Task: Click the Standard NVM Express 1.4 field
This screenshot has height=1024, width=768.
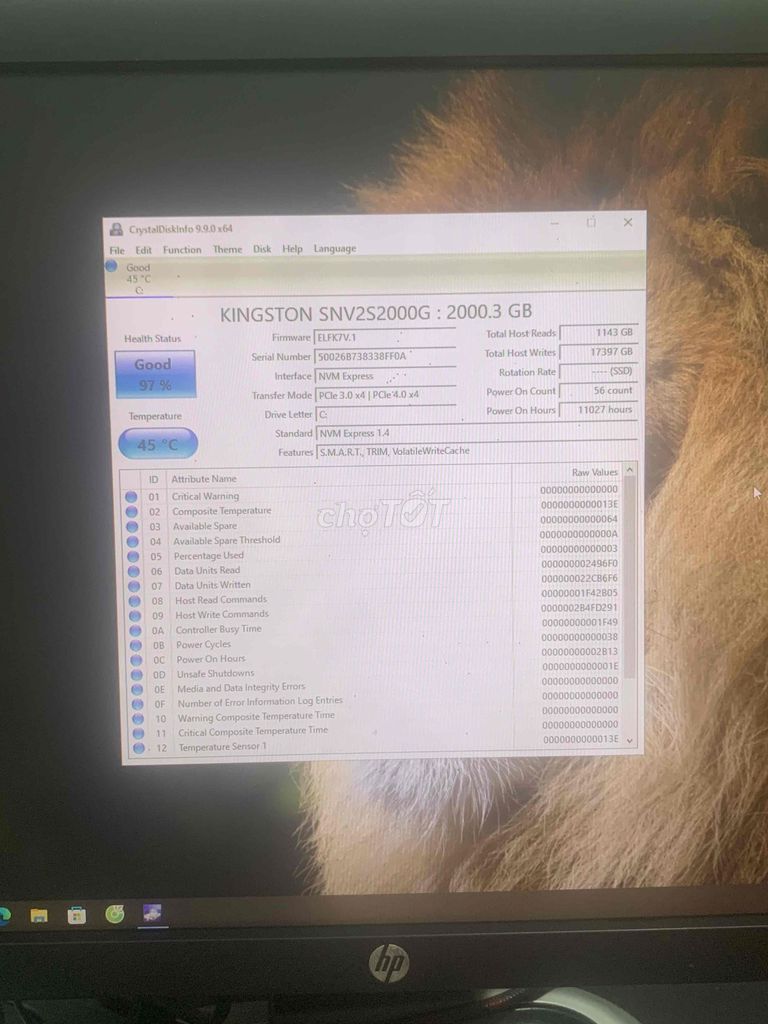Action: (x=476, y=433)
